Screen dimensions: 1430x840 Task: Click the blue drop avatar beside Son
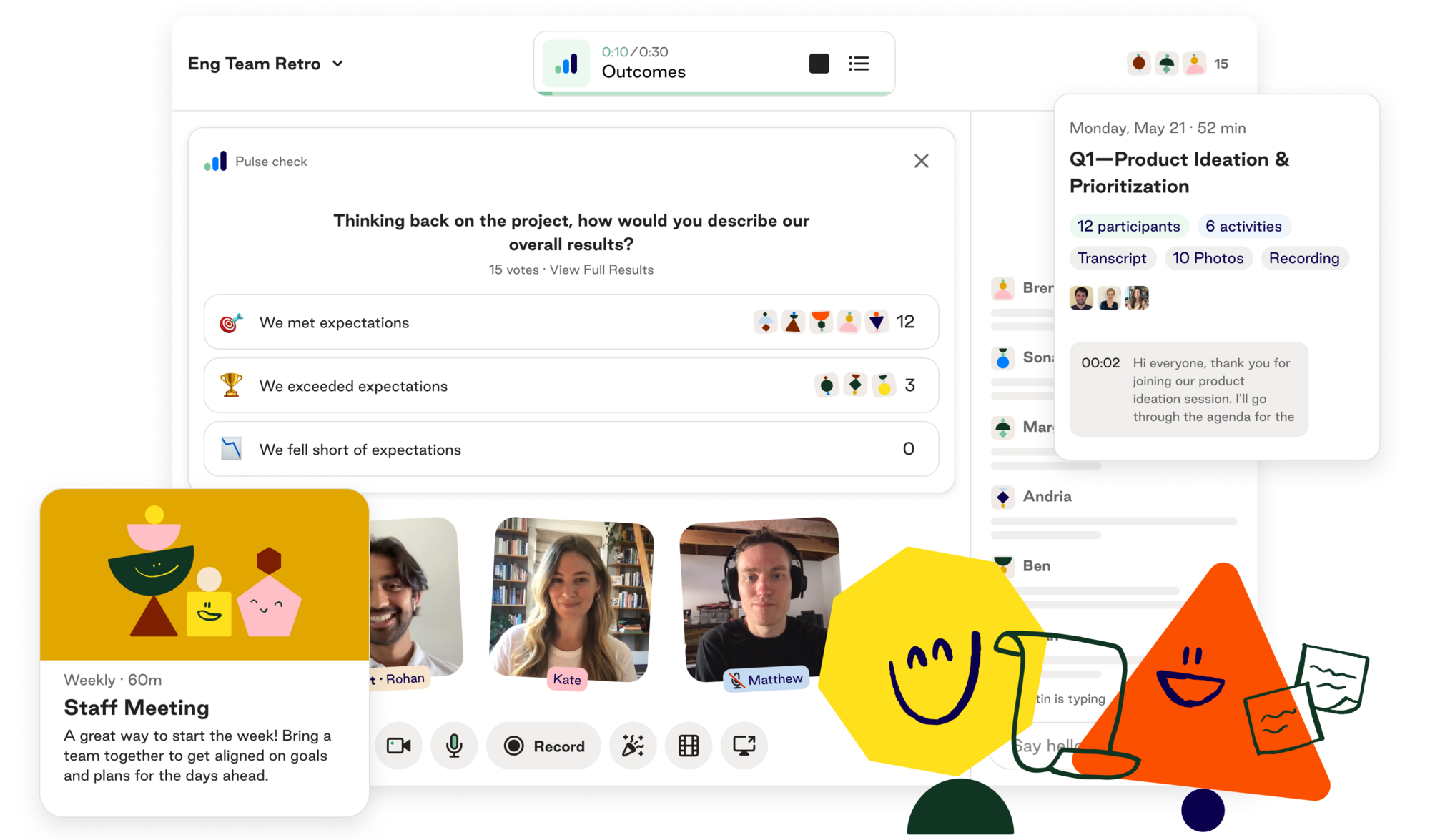click(x=1002, y=357)
